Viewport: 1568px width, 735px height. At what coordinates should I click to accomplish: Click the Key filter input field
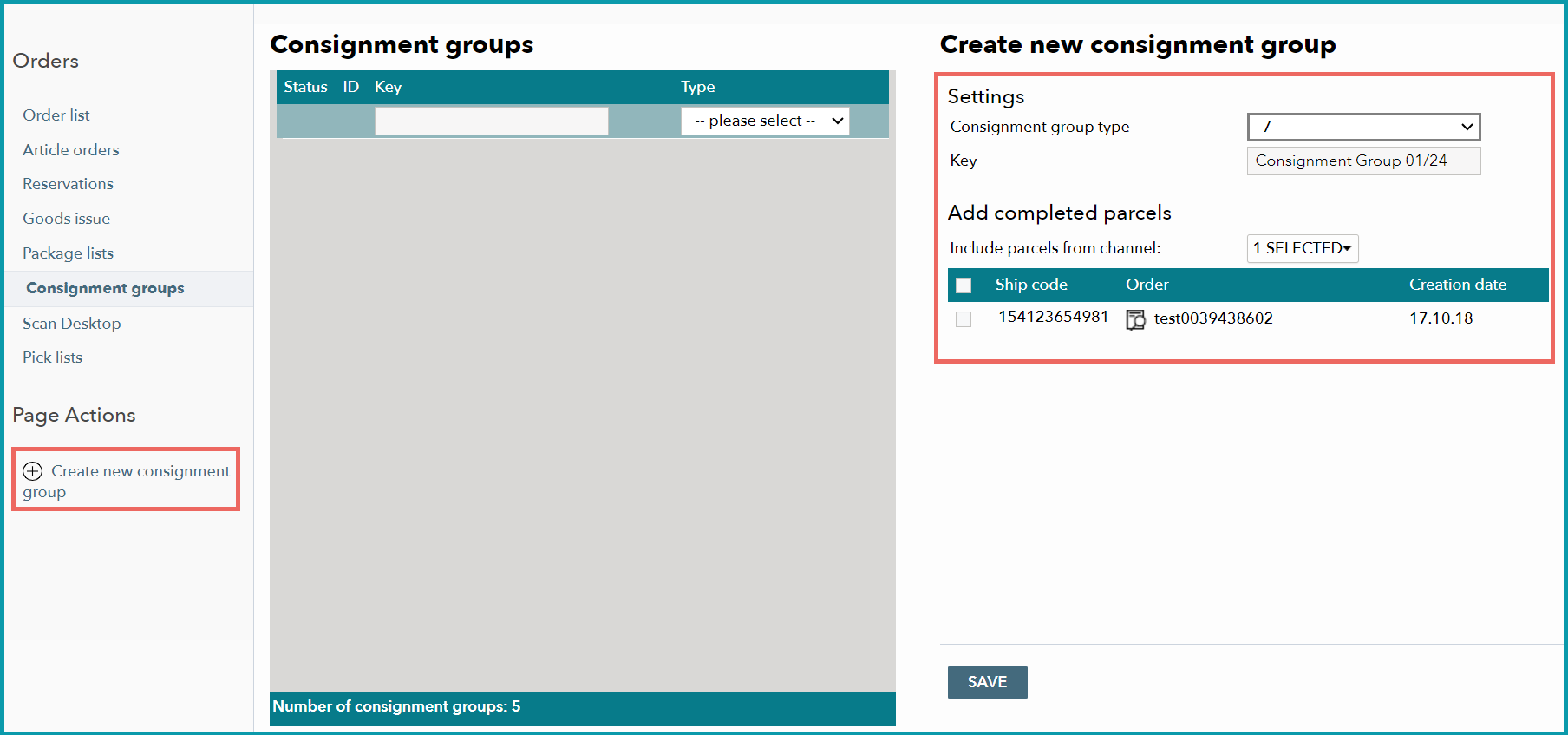point(492,121)
